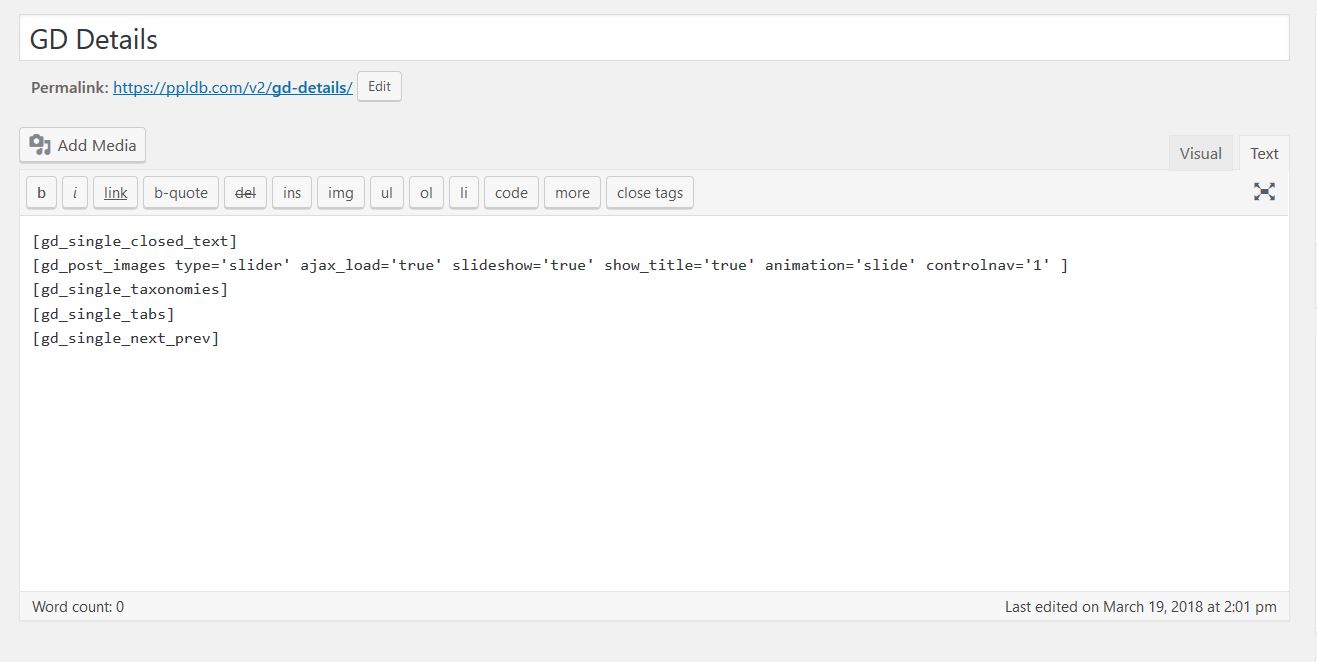Viewport: 1317px width, 662px height.
Task: Insert an ordered list with ol button
Action: tap(426, 193)
